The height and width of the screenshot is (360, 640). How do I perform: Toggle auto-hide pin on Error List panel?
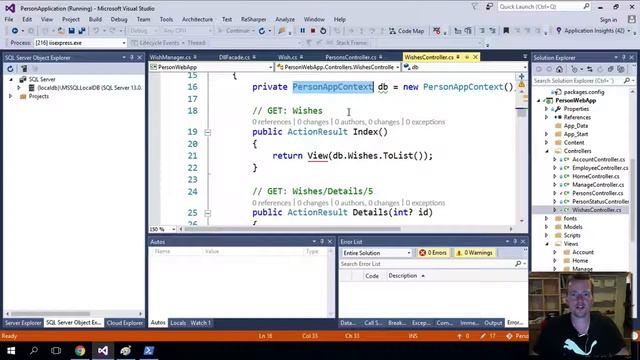coord(515,242)
